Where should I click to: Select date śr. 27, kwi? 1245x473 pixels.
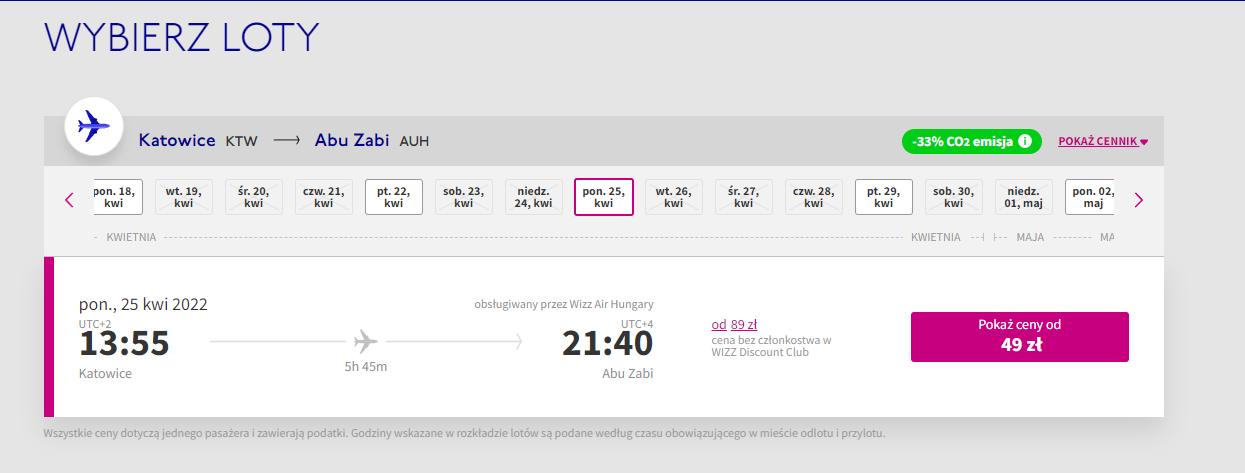click(x=744, y=197)
